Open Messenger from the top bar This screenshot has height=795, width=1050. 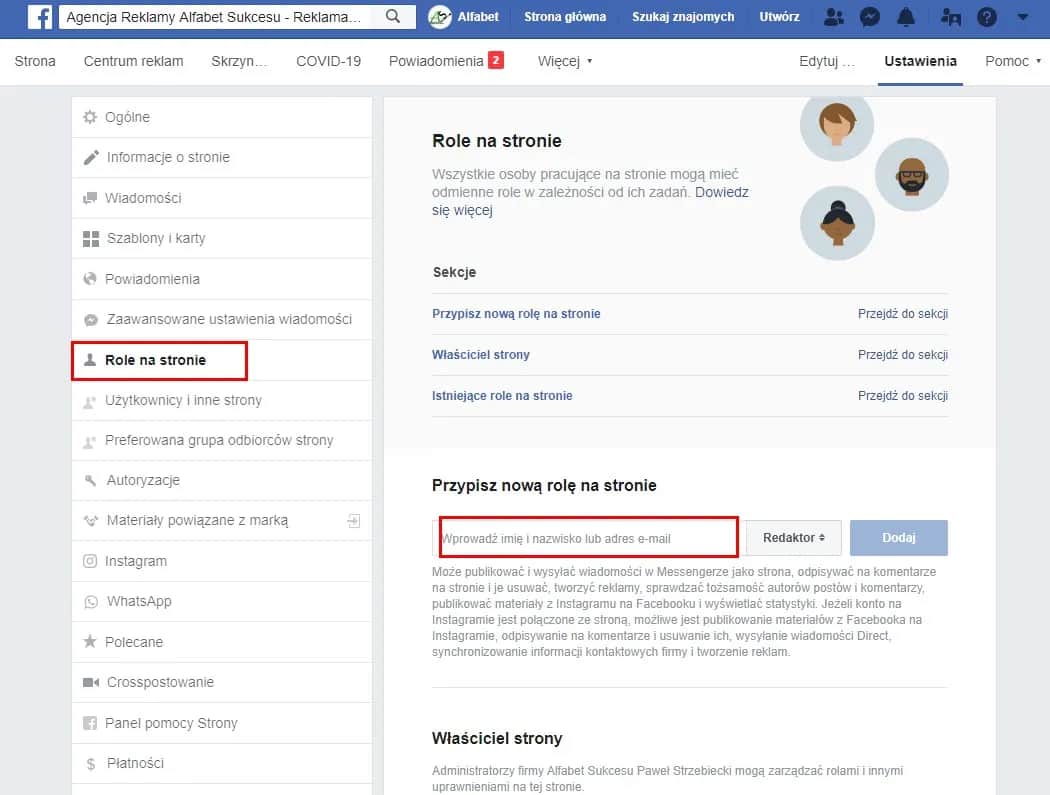[869, 16]
